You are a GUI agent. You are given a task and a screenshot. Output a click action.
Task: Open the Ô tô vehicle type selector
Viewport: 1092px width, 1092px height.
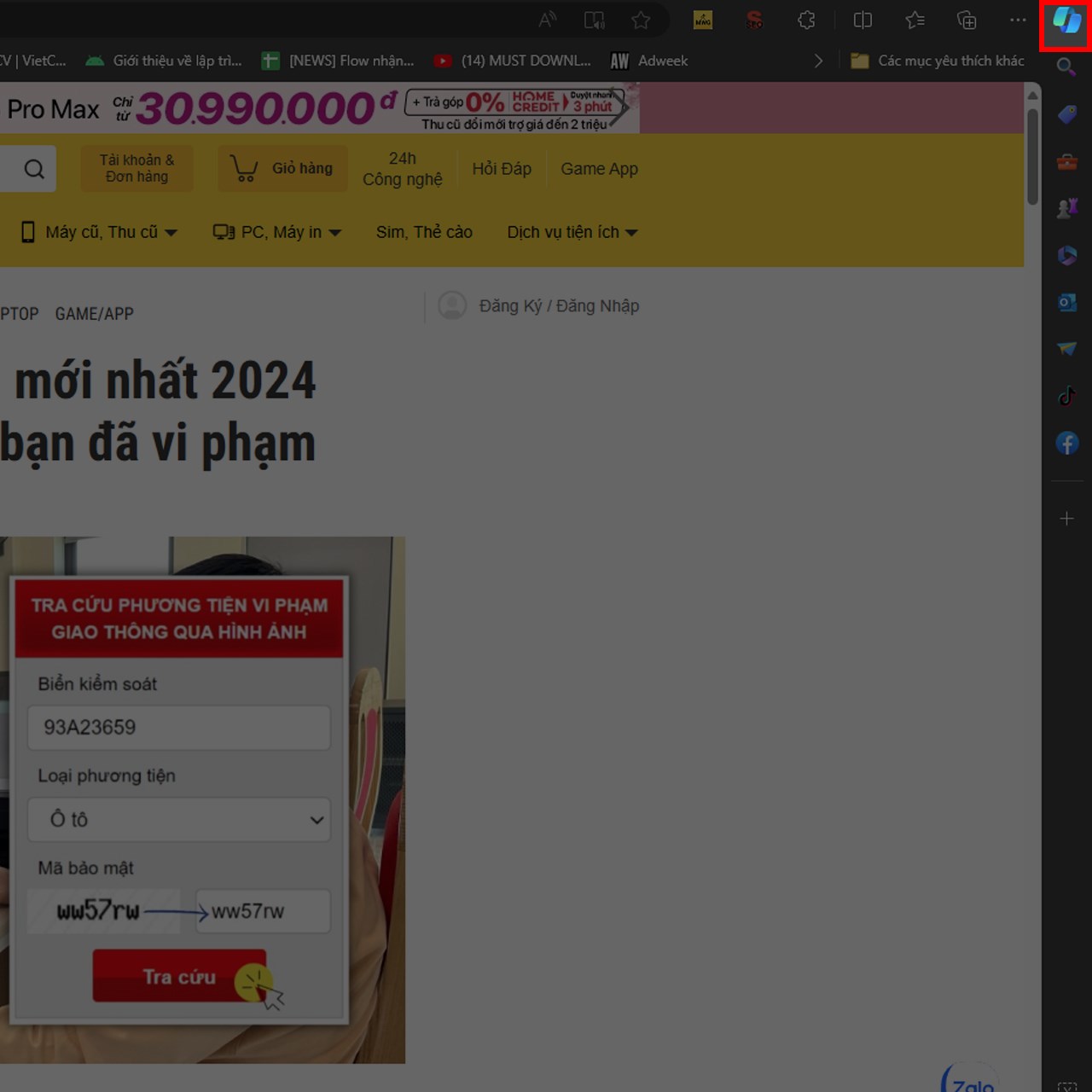(x=178, y=820)
